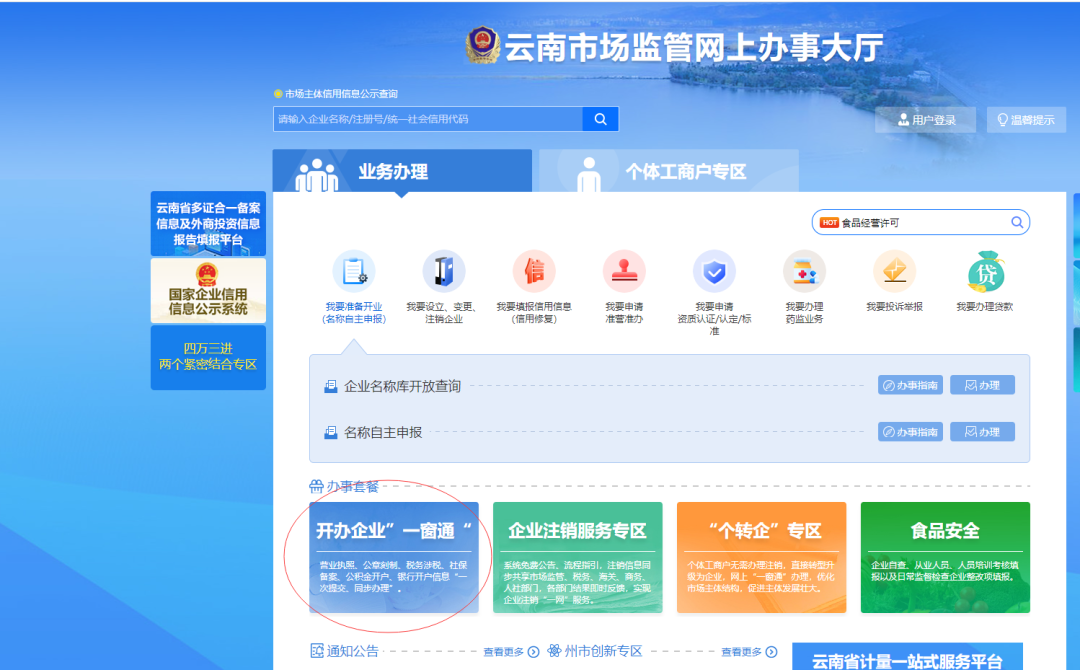Click the 资质认证/认定/标准 shield icon
This screenshot has height=670, width=1080.
pyautogui.click(x=714, y=271)
